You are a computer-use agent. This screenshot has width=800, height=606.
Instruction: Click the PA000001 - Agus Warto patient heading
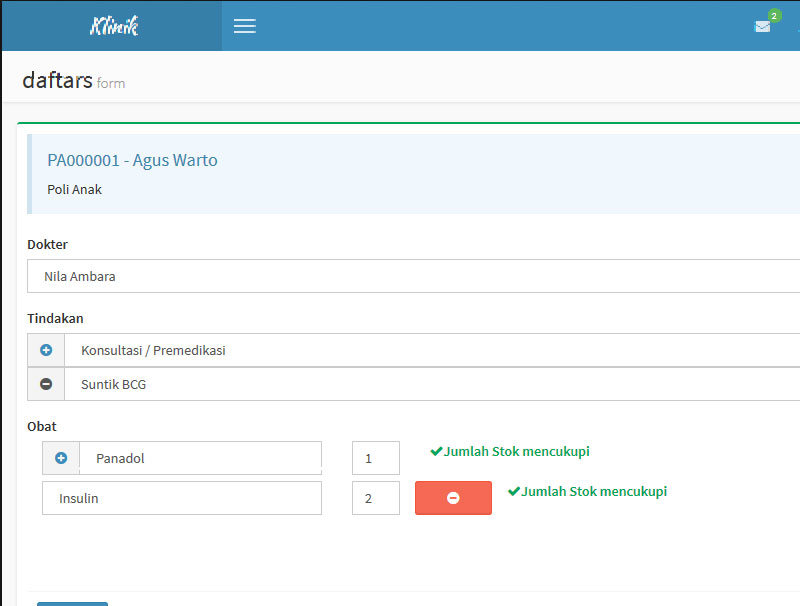coord(132,161)
